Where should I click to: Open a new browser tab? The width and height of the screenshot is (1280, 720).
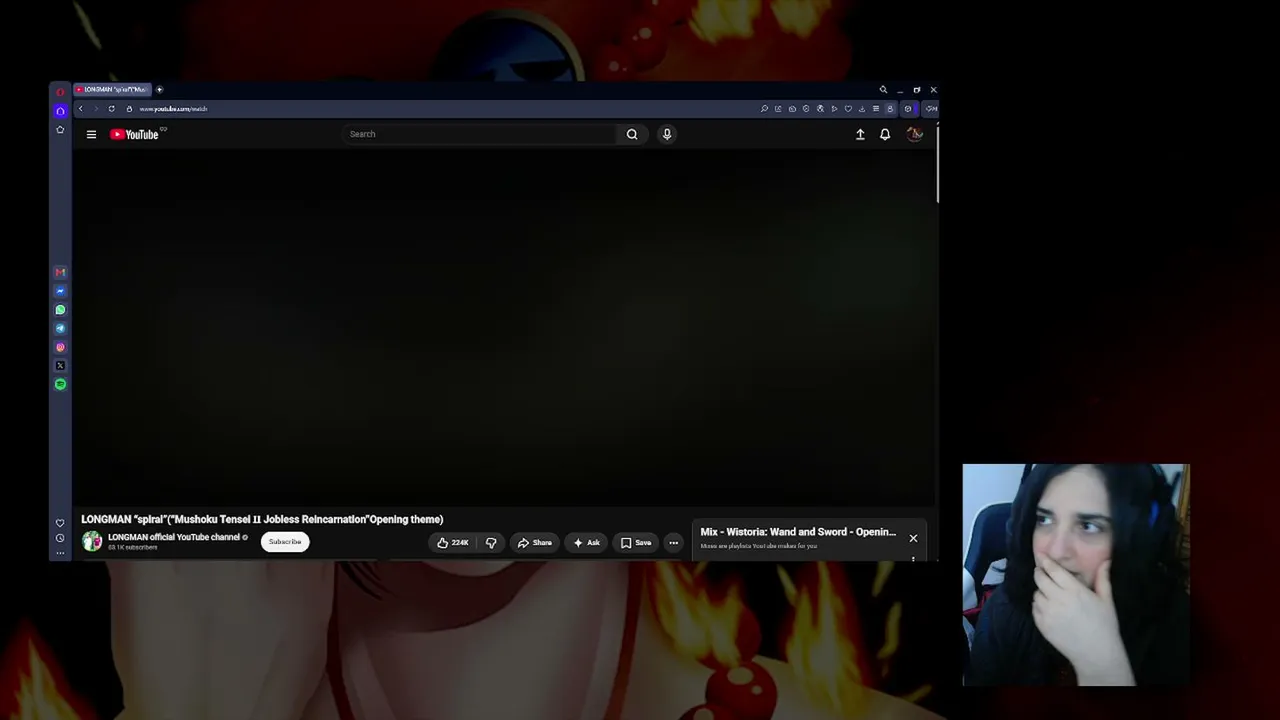[159, 90]
